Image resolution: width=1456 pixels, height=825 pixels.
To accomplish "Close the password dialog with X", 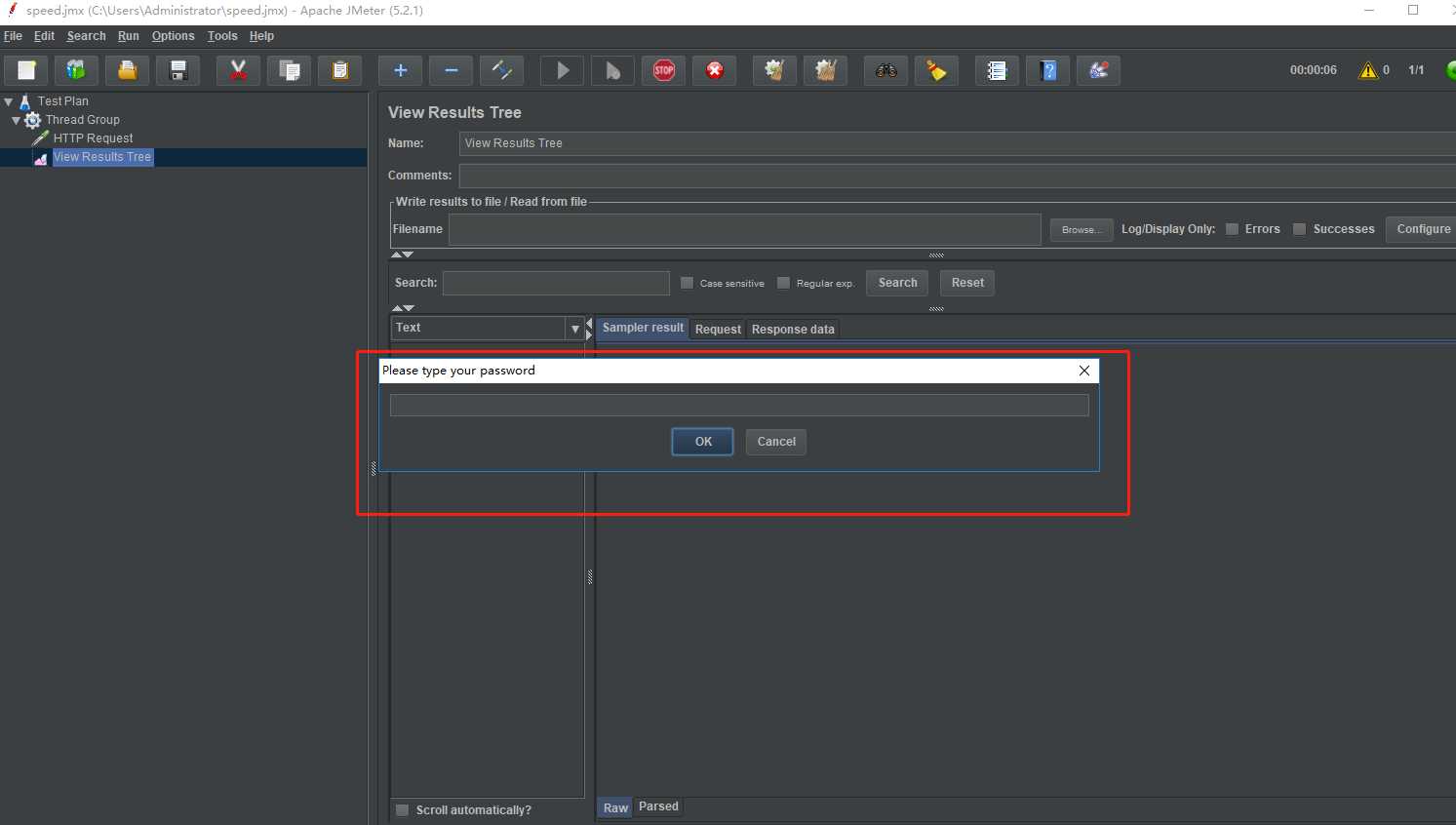I will coord(1083,371).
